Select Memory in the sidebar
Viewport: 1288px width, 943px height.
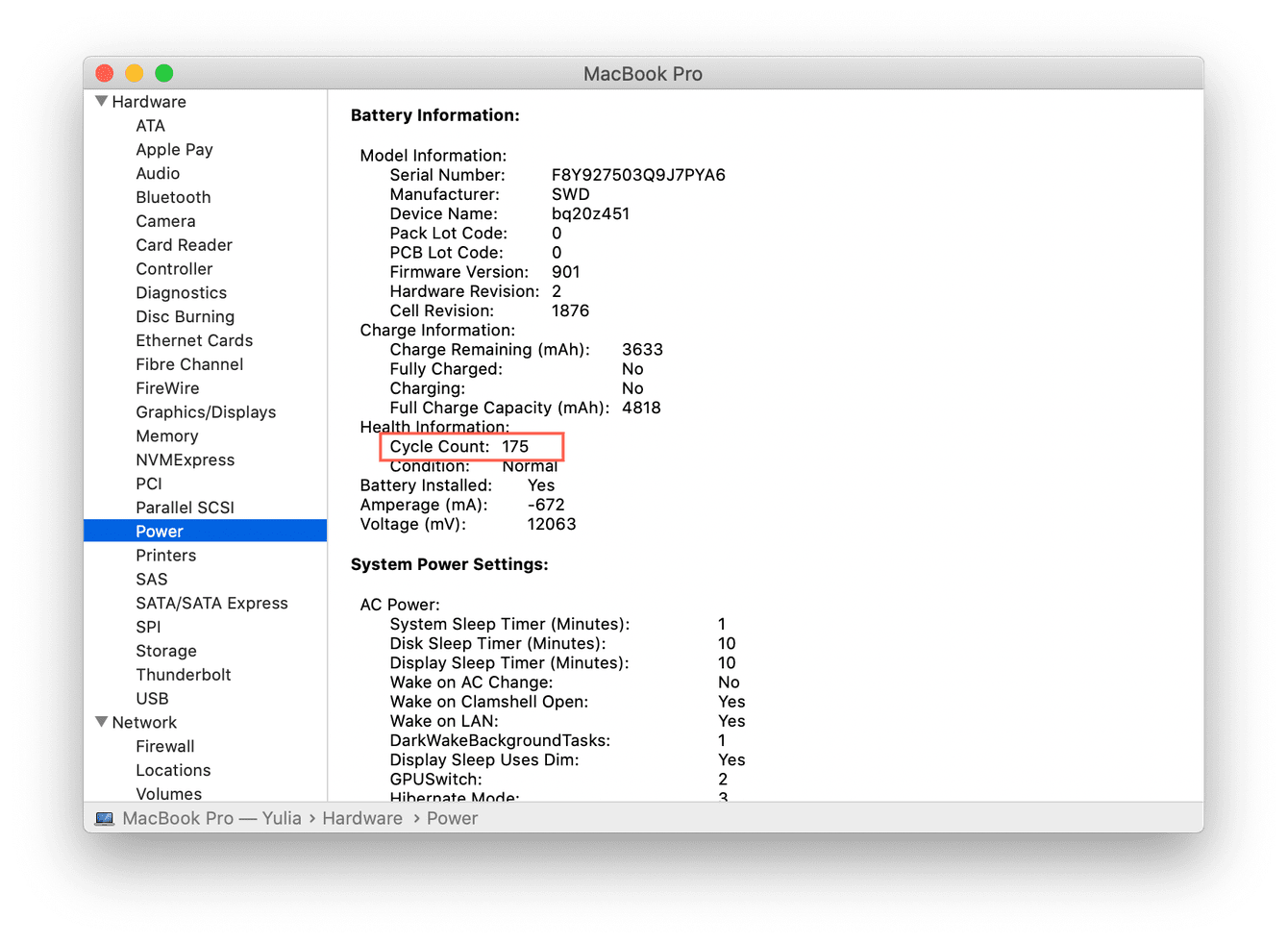(166, 436)
